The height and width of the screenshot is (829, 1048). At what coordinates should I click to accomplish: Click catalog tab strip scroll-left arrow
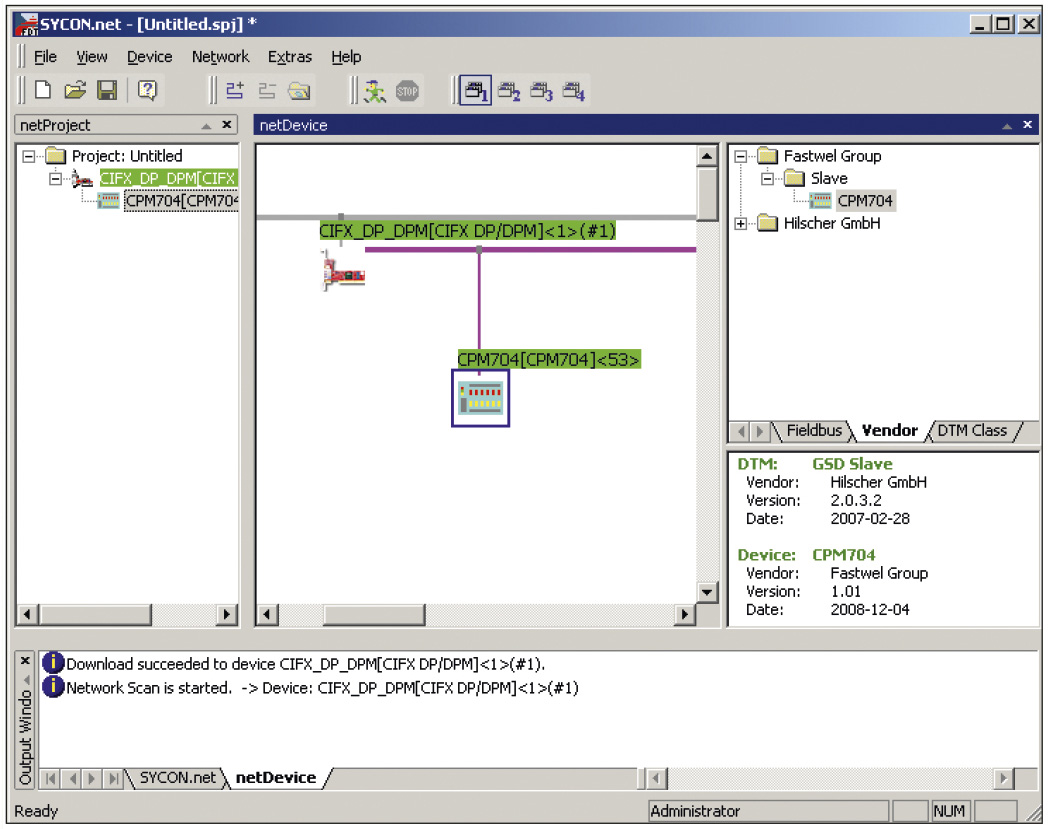(741, 431)
